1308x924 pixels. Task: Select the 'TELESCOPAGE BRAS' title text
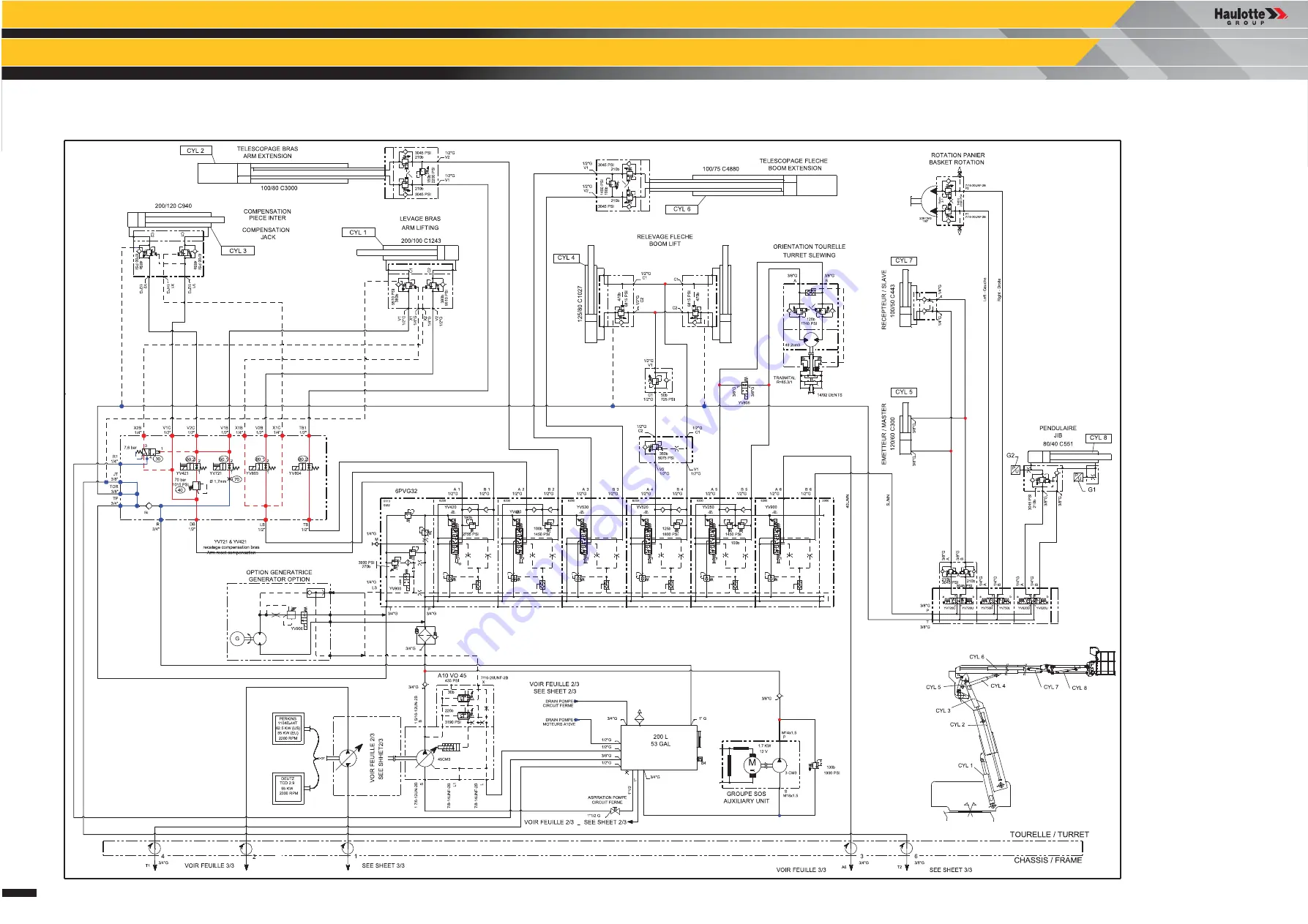(267, 149)
